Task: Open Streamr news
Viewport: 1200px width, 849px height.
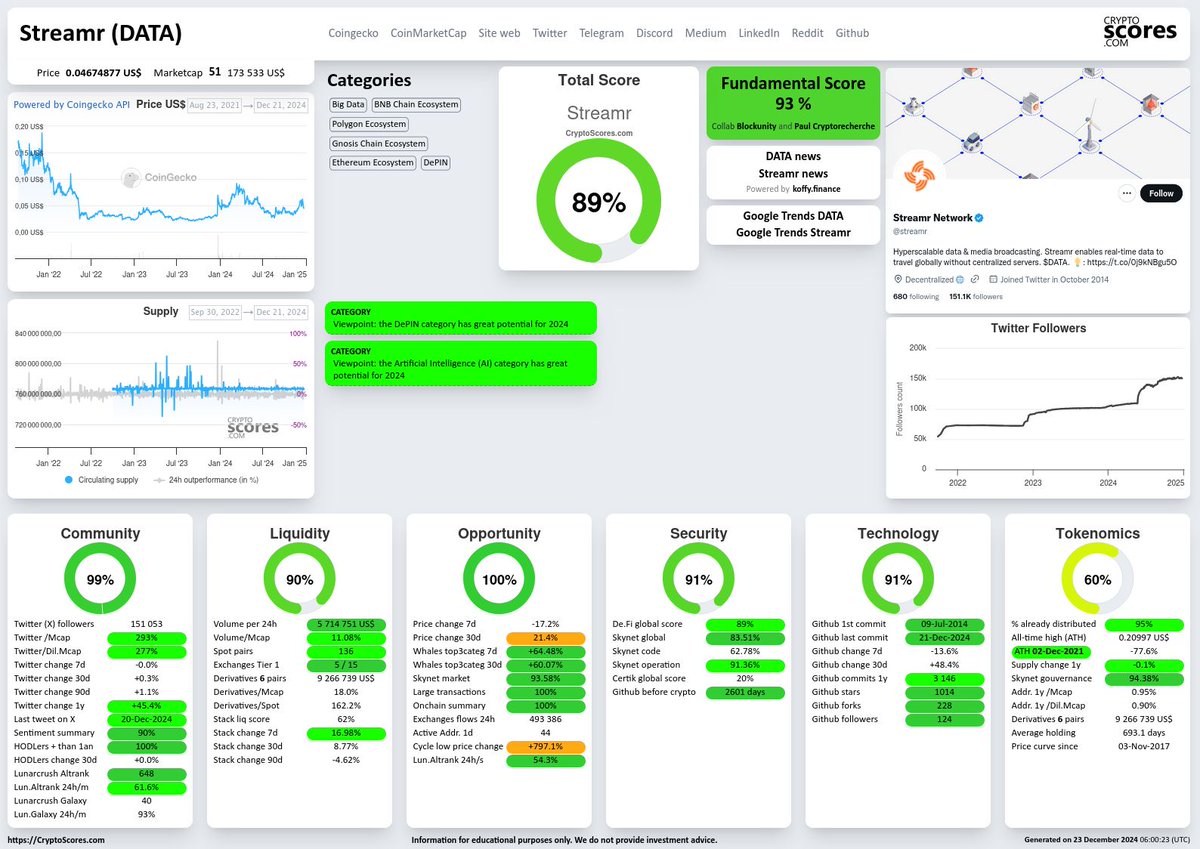Action: coord(793,173)
